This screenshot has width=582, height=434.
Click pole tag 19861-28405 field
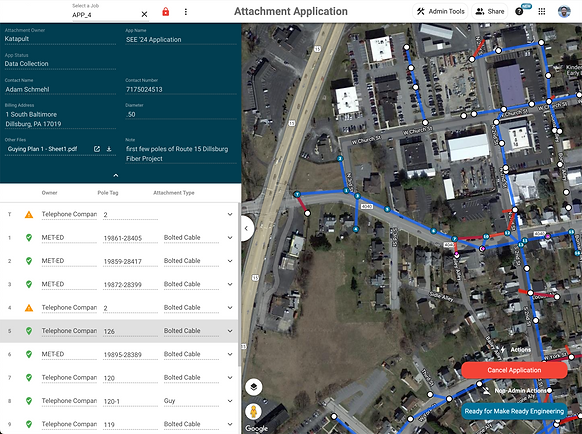point(130,238)
